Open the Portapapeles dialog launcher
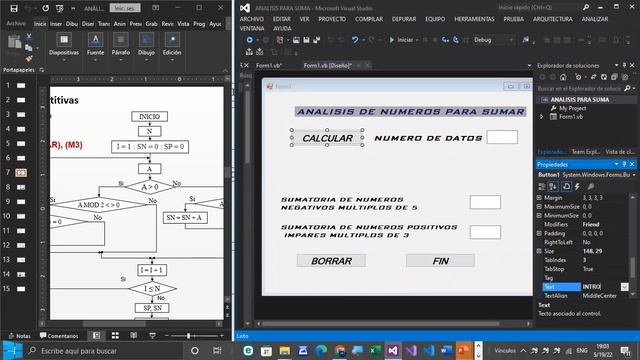 point(42,70)
